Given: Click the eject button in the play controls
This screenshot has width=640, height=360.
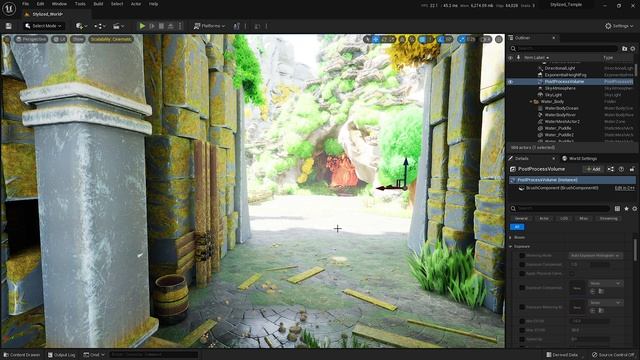Looking at the screenshot, I should (x=171, y=26).
